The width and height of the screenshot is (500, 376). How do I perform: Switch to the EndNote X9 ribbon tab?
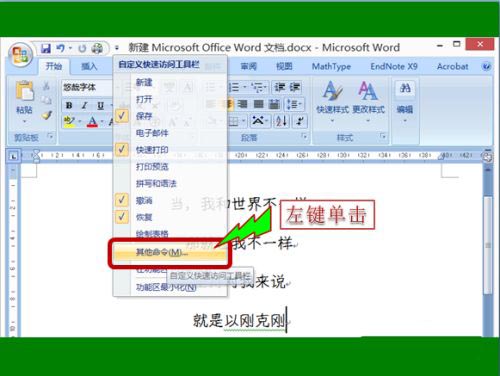394,67
